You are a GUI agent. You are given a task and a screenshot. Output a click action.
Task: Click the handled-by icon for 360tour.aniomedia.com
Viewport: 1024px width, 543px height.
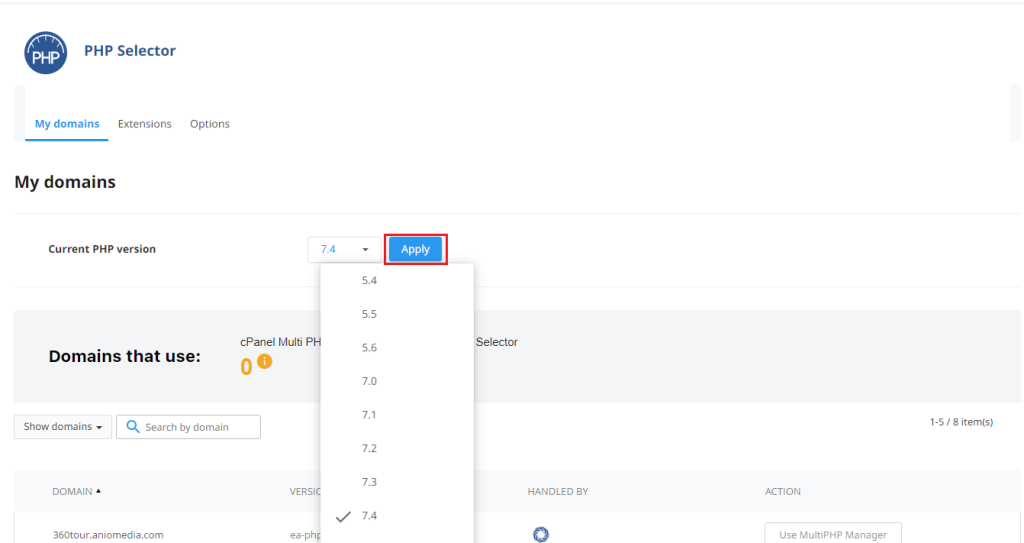click(x=541, y=534)
